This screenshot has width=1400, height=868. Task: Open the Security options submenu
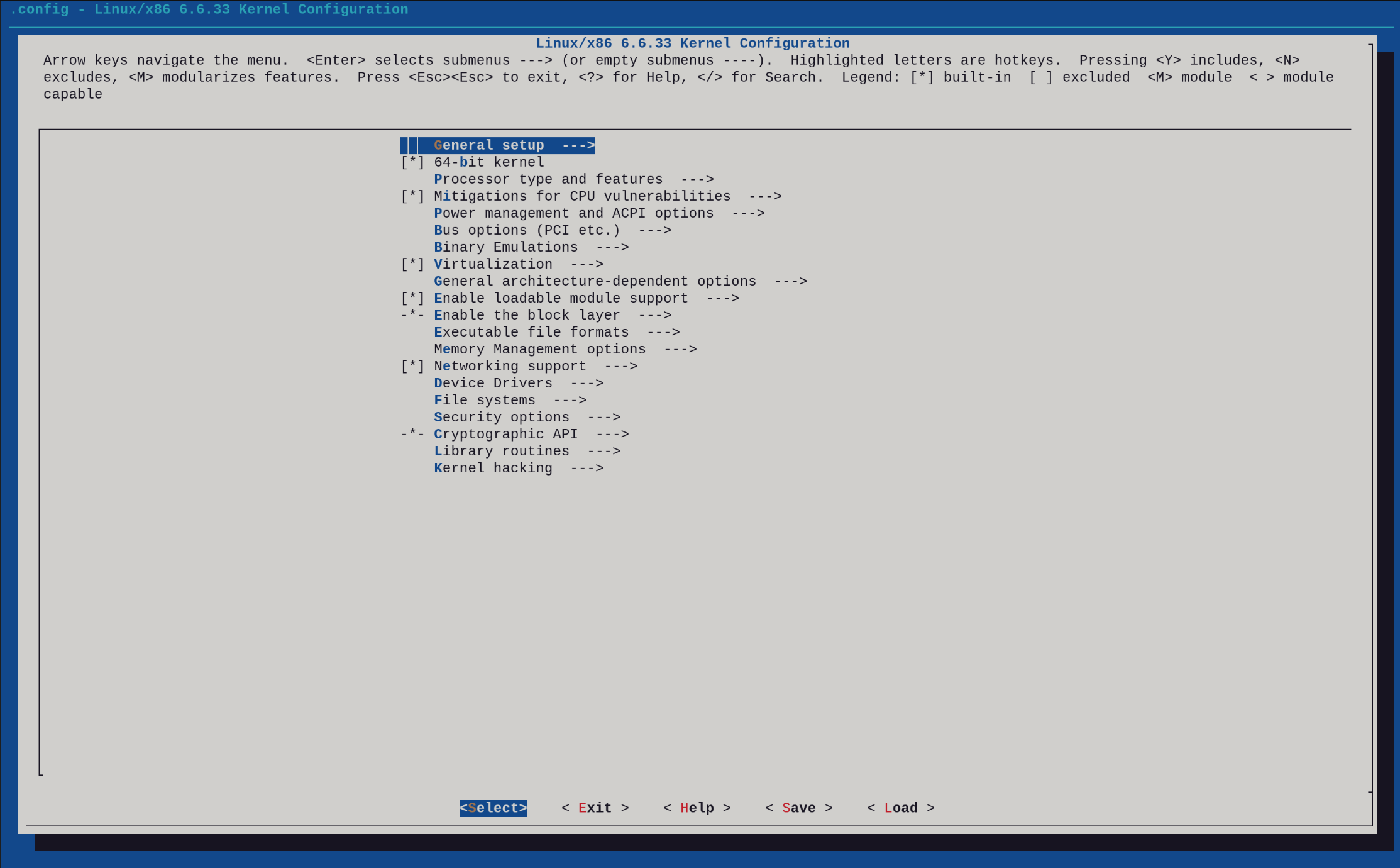[527, 417]
